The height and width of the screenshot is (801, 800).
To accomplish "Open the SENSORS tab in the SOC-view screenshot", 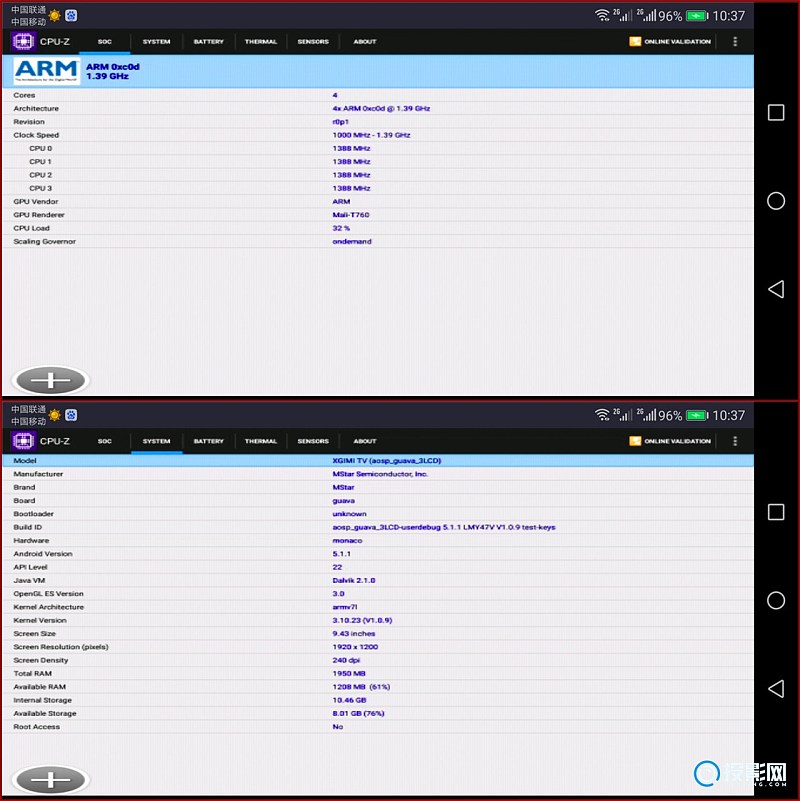I will click(x=313, y=41).
